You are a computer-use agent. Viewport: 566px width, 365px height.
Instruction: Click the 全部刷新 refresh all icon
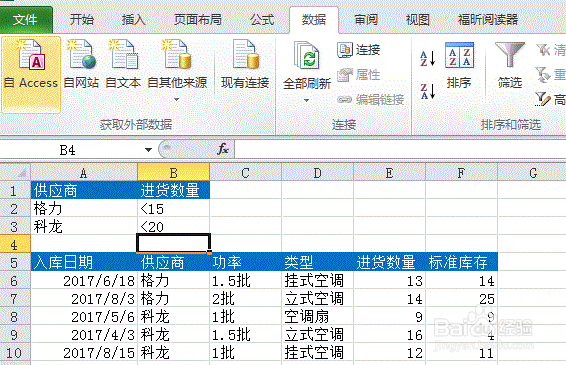click(307, 56)
